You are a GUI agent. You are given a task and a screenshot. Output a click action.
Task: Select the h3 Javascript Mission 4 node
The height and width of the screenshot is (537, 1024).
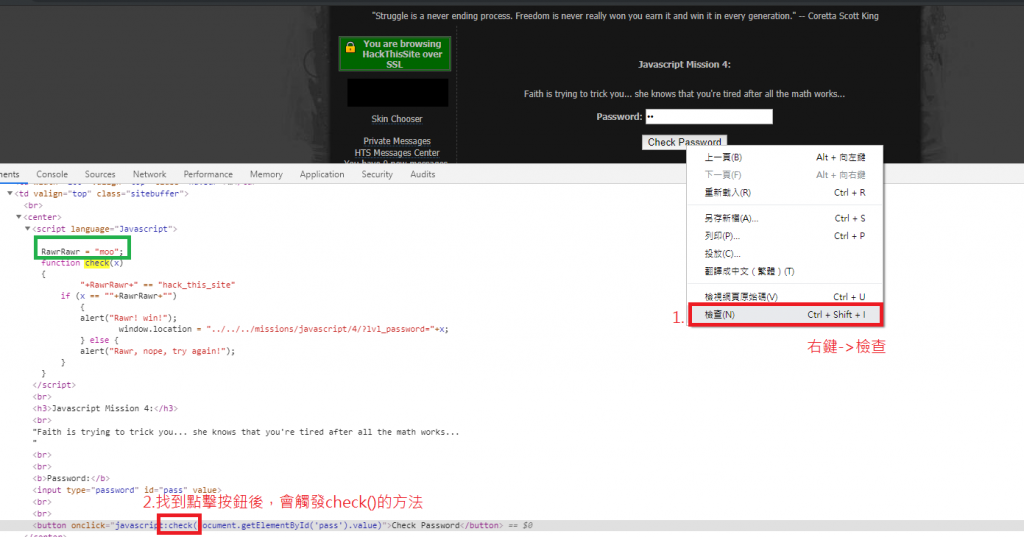105,408
